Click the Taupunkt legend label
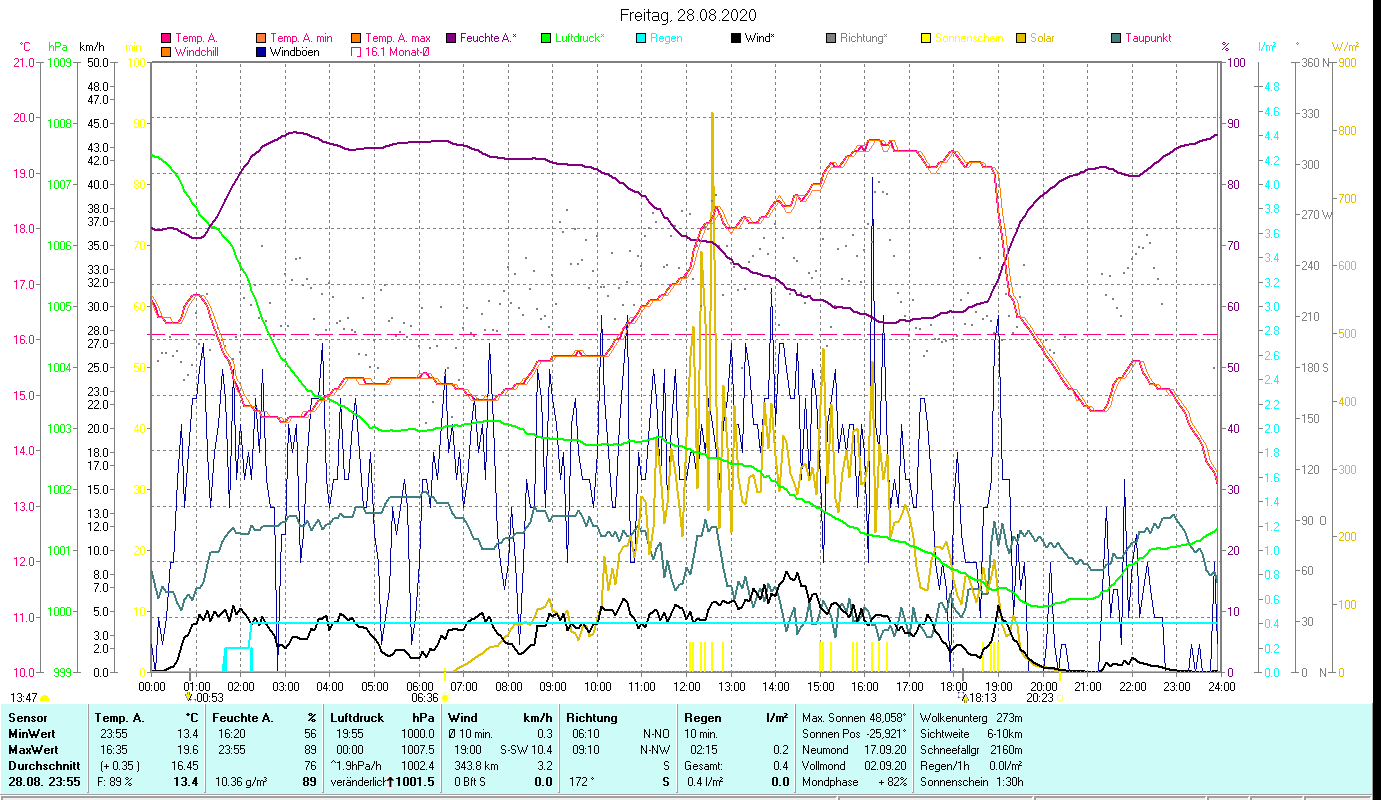Viewport: 1381px width, 800px height. point(1148,39)
